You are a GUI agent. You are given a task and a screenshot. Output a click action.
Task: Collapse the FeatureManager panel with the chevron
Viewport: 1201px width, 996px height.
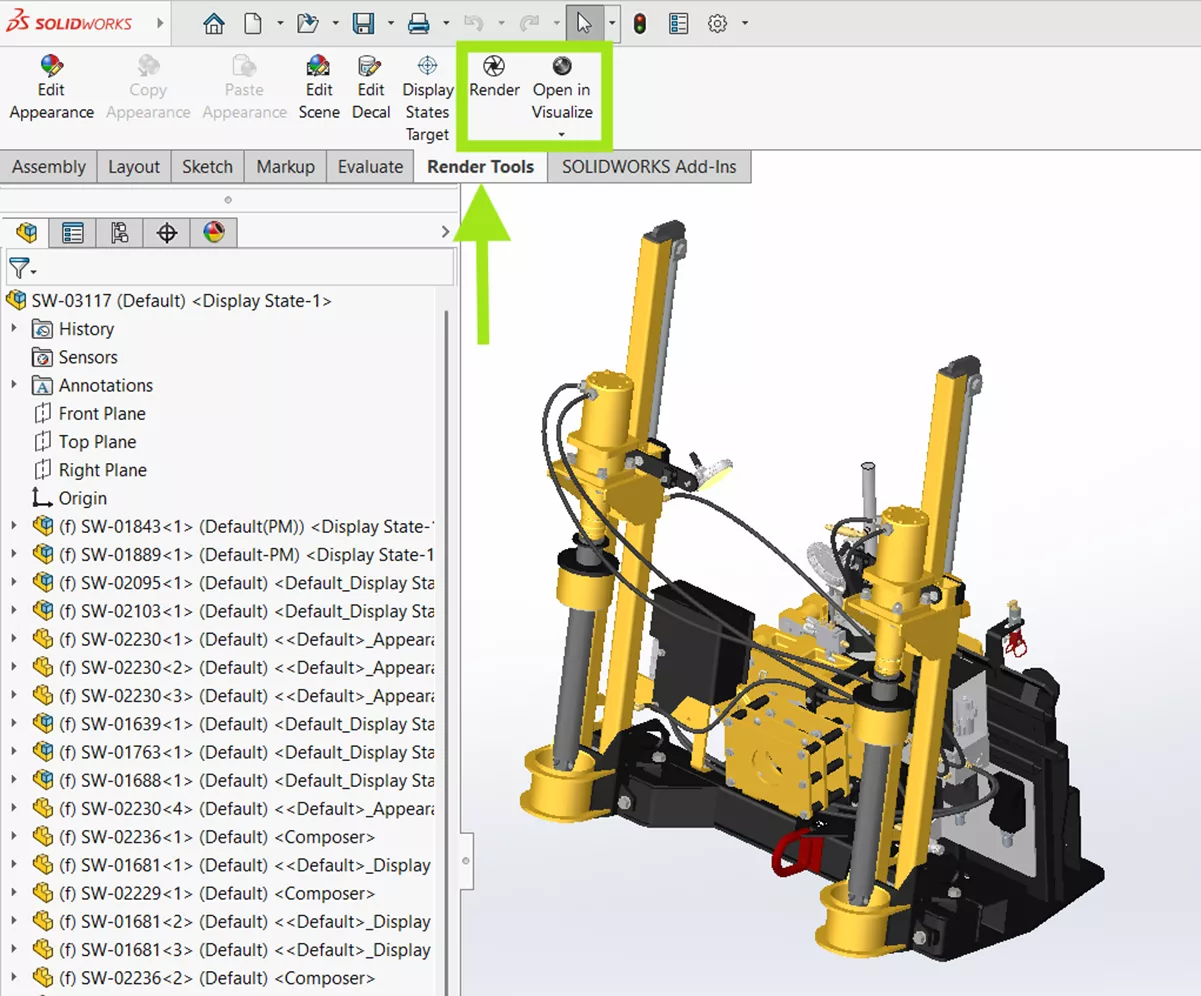(x=445, y=231)
